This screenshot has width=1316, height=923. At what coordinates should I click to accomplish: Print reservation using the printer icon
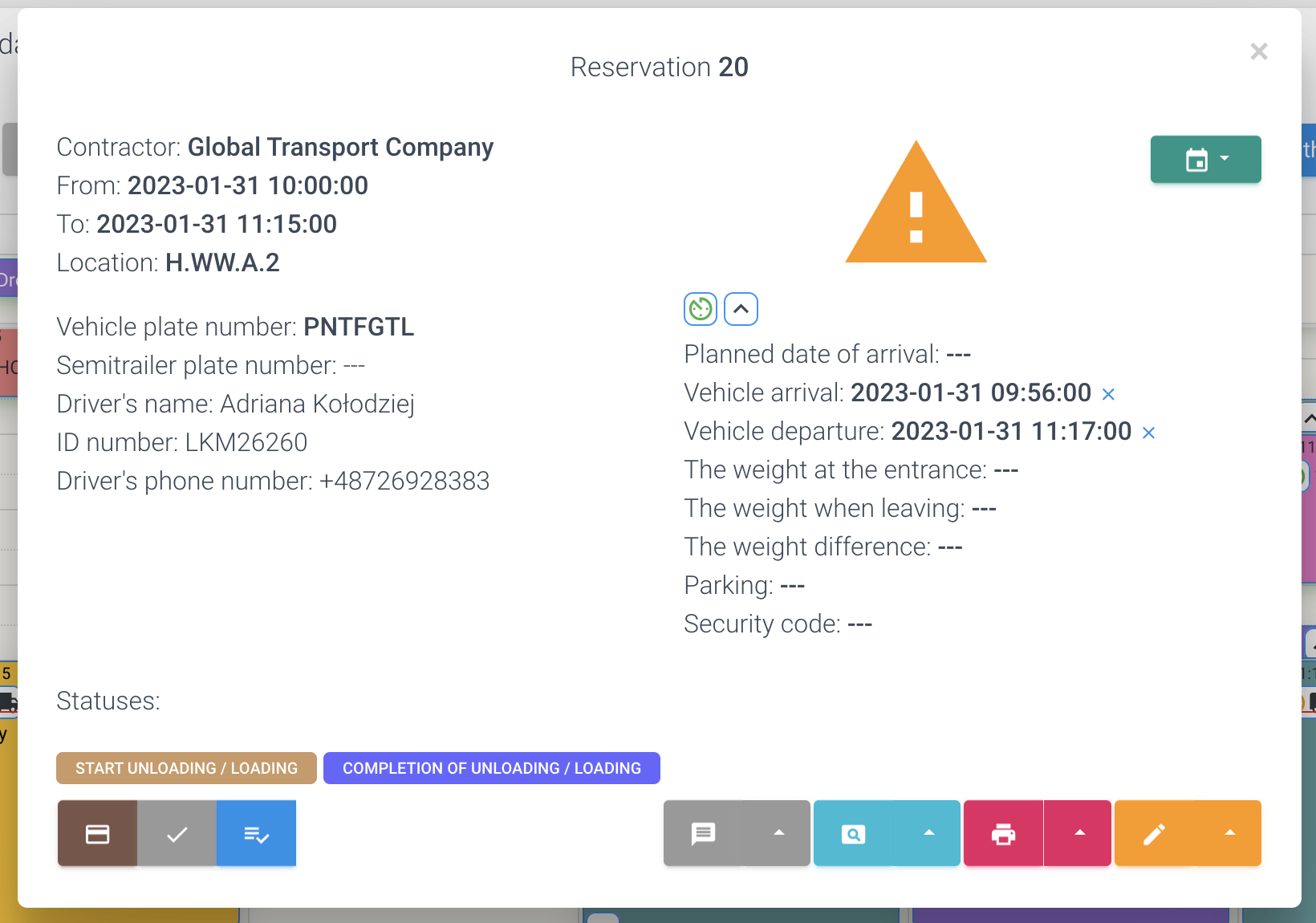tap(1003, 834)
